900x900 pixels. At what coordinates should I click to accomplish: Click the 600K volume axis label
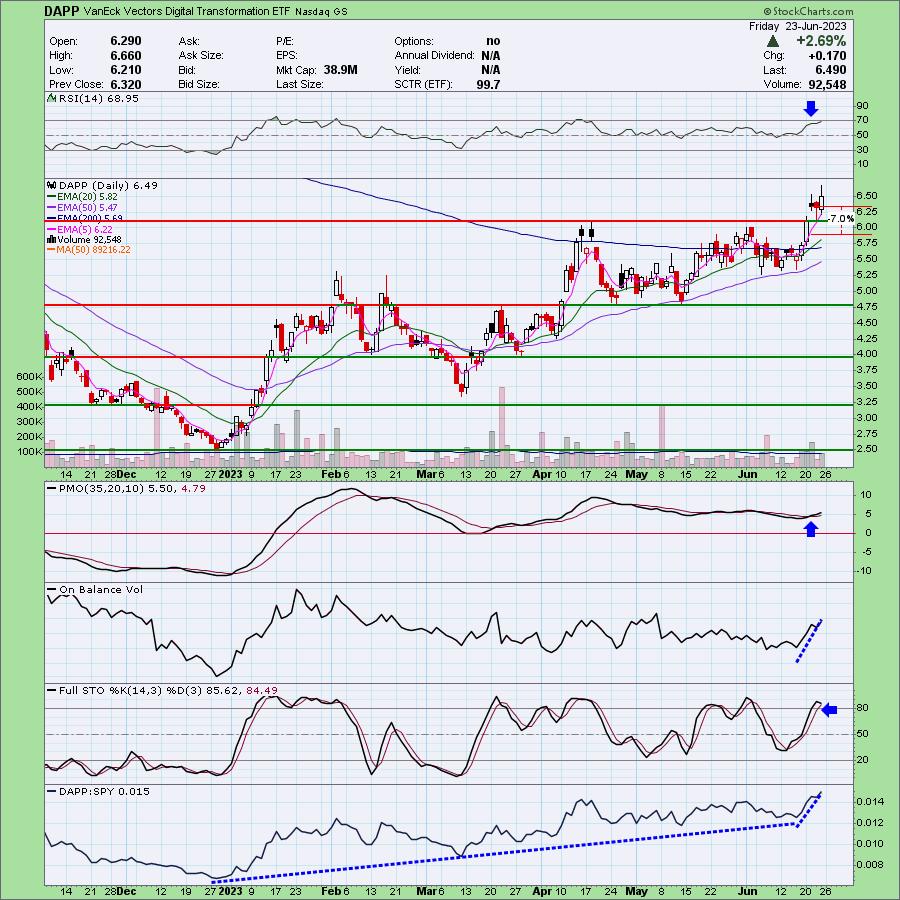click(29, 377)
